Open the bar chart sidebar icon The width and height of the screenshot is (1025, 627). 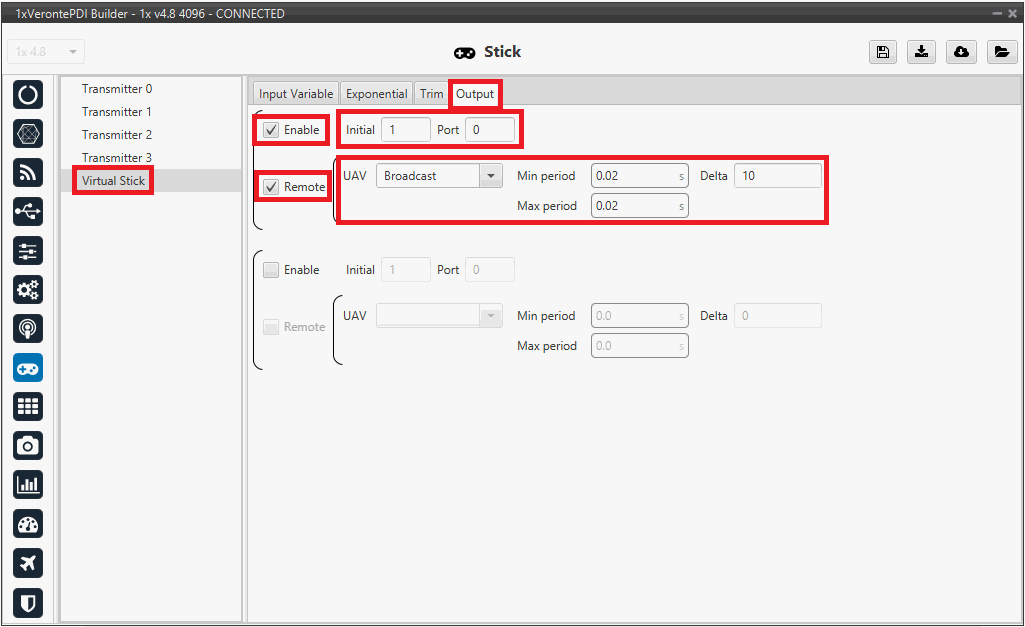(28, 485)
